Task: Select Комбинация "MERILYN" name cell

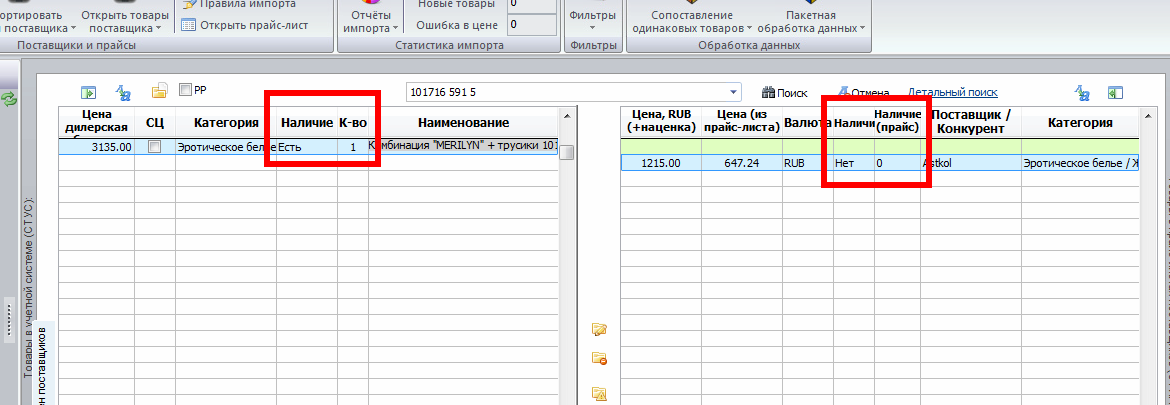Action: tap(463, 148)
